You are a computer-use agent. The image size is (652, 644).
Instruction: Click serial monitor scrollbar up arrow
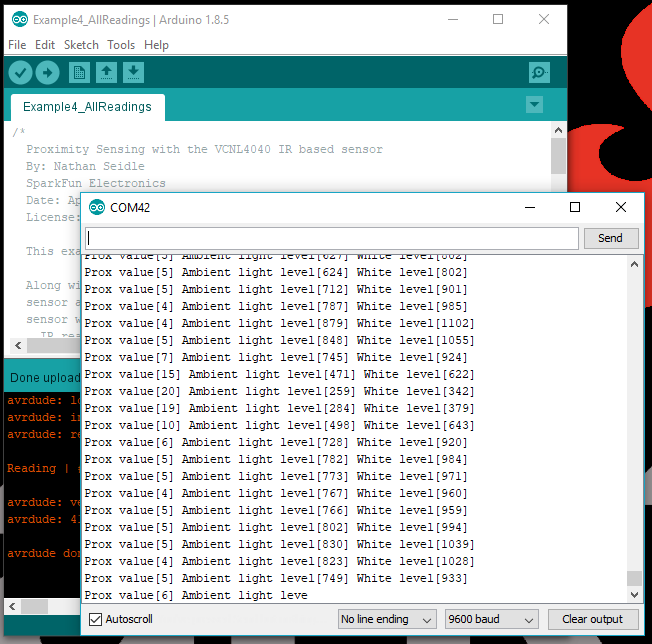click(634, 264)
